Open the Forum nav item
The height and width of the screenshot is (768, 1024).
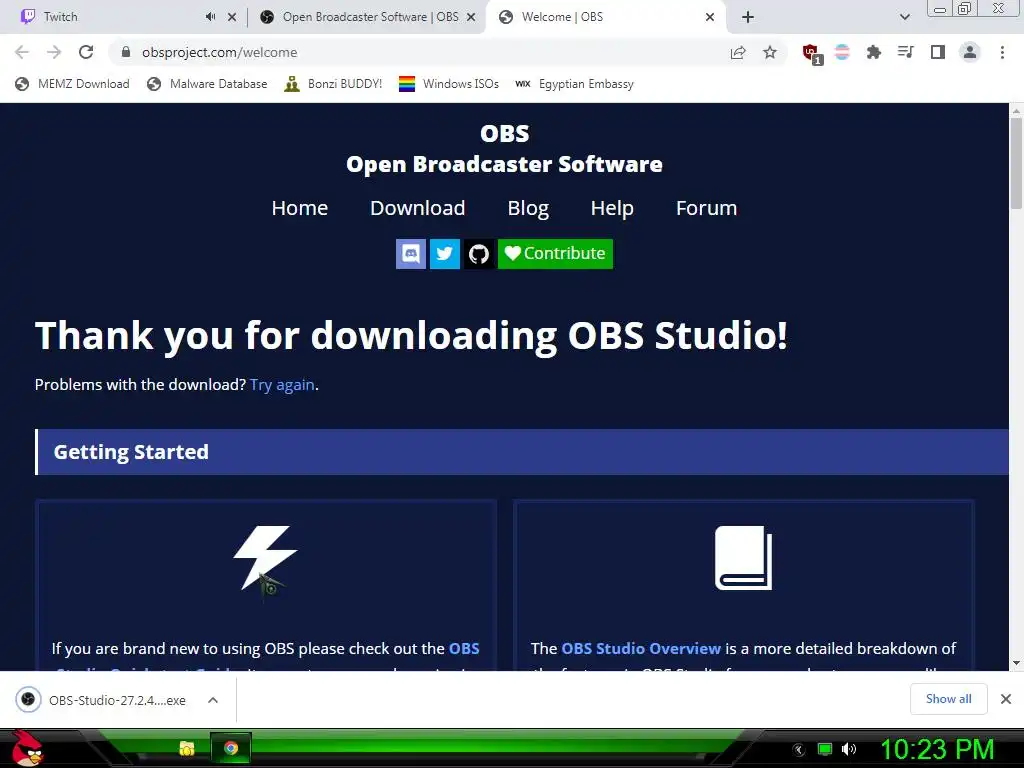coord(706,208)
